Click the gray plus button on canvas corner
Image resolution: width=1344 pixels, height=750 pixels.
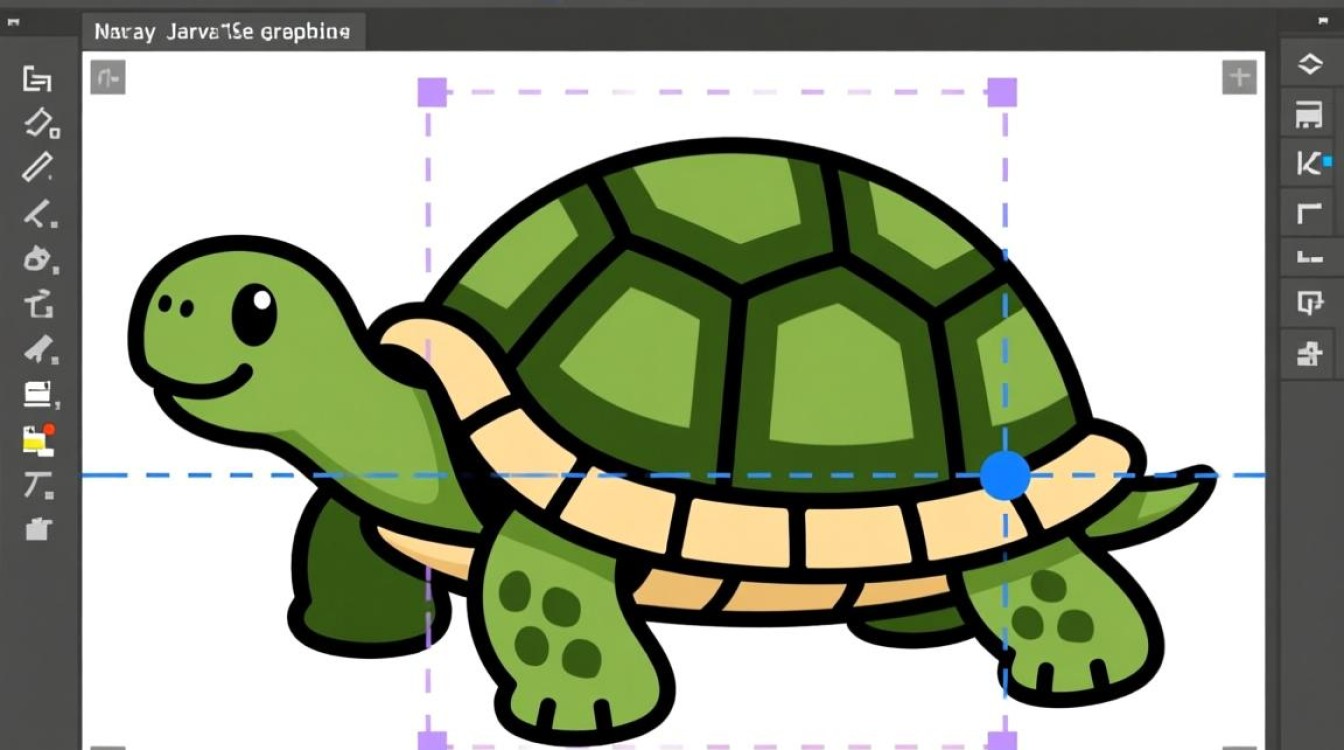(x=1239, y=77)
